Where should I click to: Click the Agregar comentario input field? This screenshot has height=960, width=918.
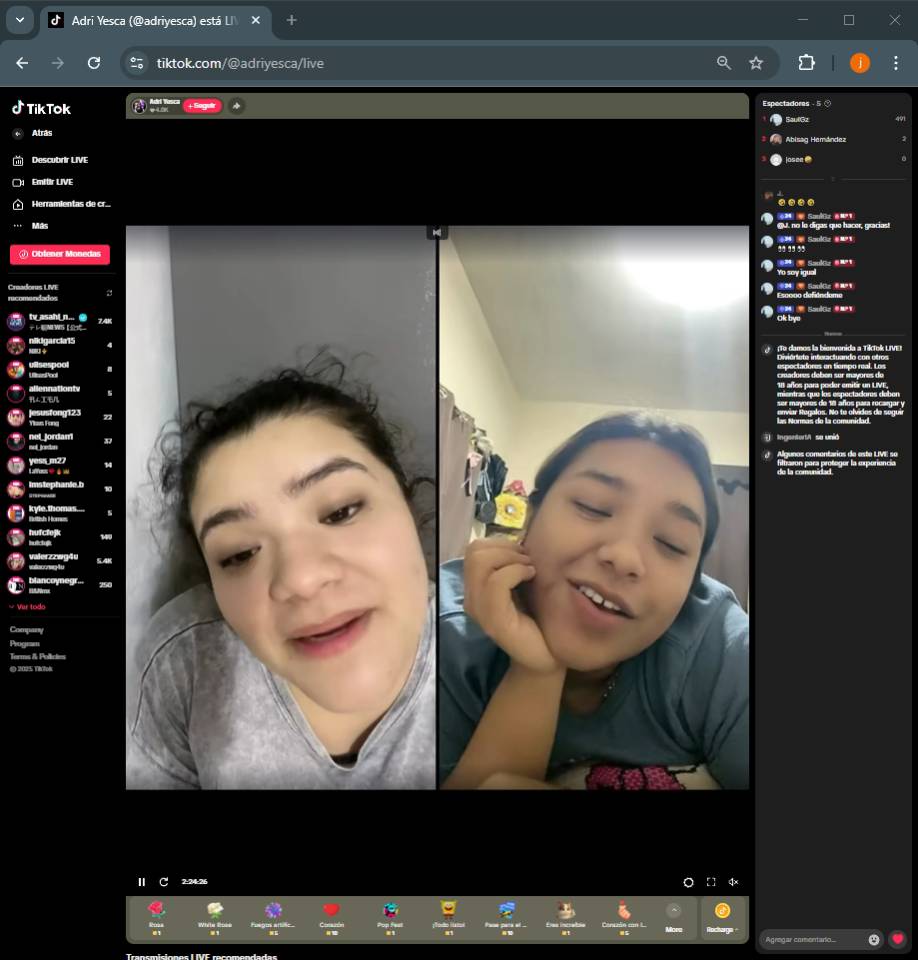(812, 939)
